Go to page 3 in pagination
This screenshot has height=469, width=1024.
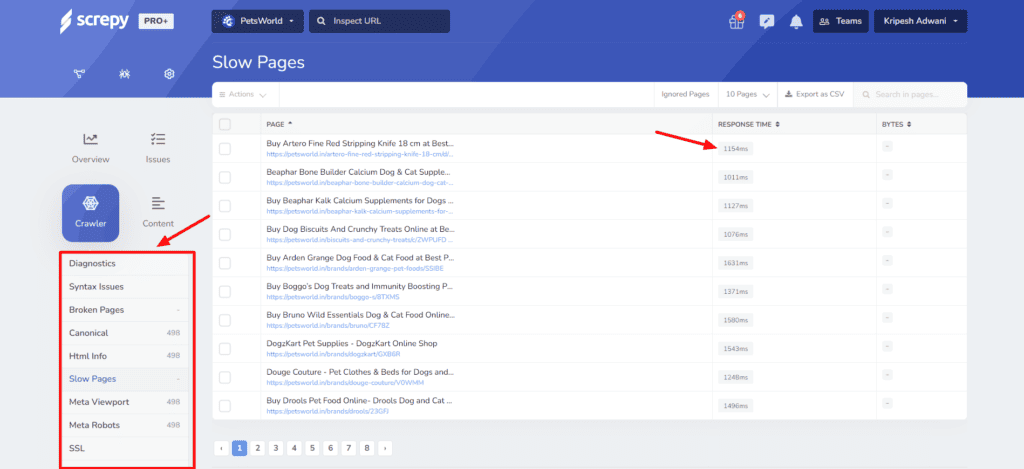coord(275,448)
